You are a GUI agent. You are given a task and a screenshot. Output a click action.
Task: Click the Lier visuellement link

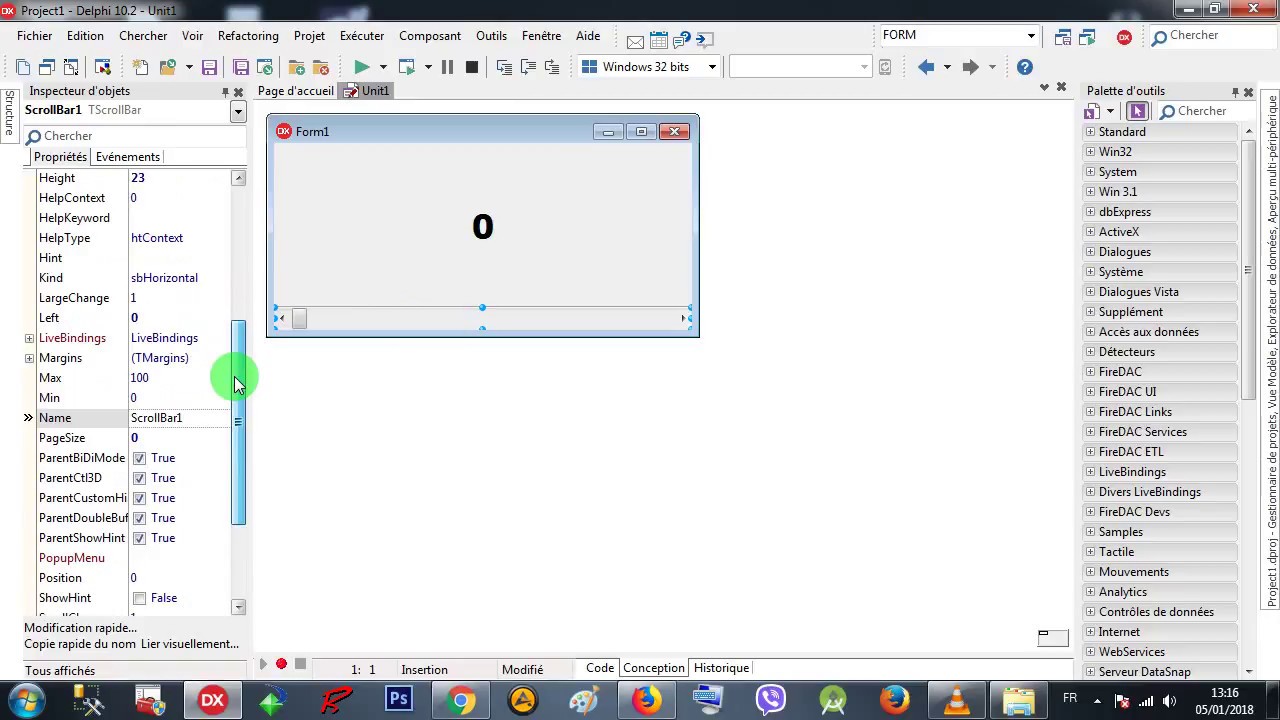tap(190, 644)
